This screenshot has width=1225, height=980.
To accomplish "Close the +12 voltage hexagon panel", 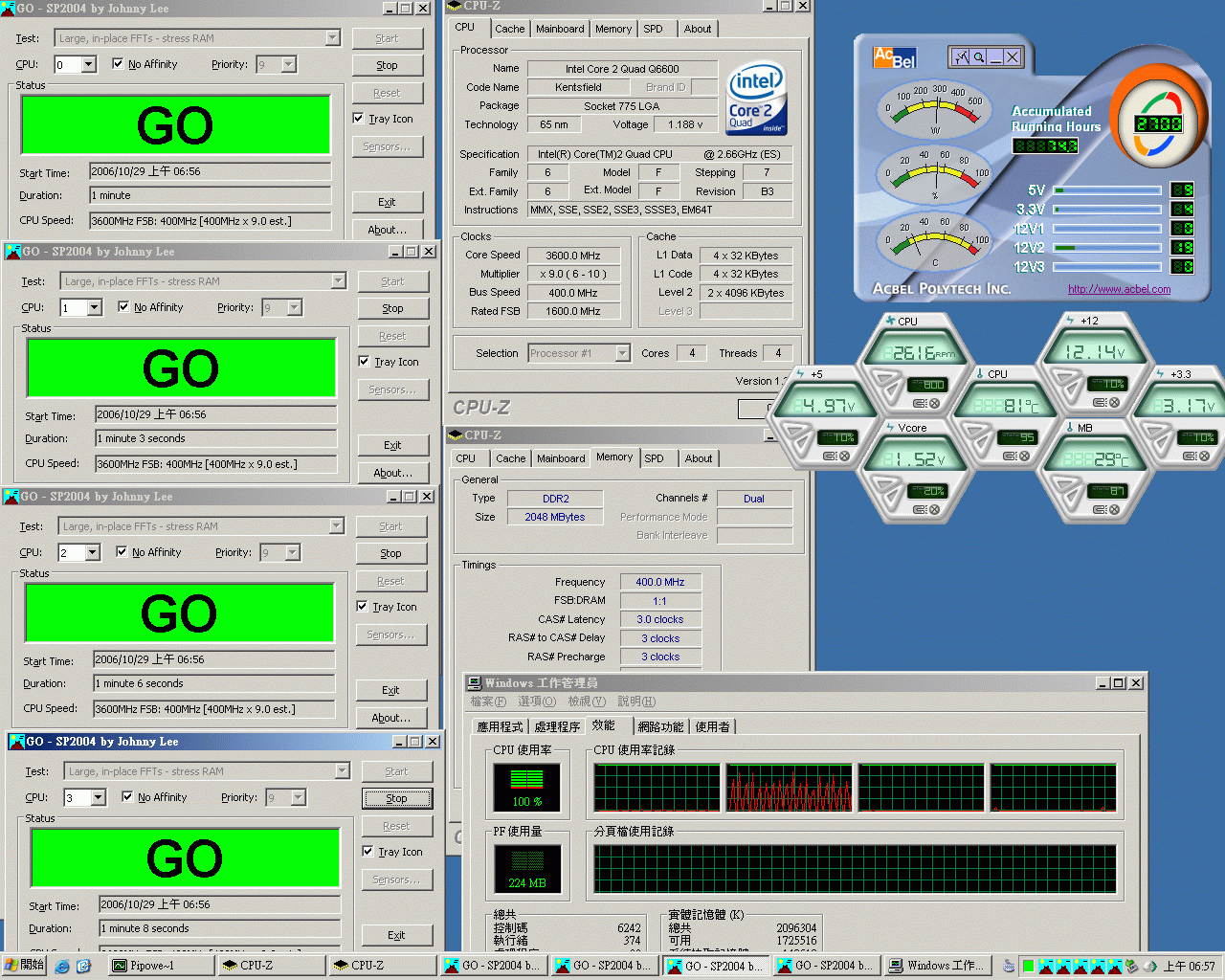I will 1114,403.
